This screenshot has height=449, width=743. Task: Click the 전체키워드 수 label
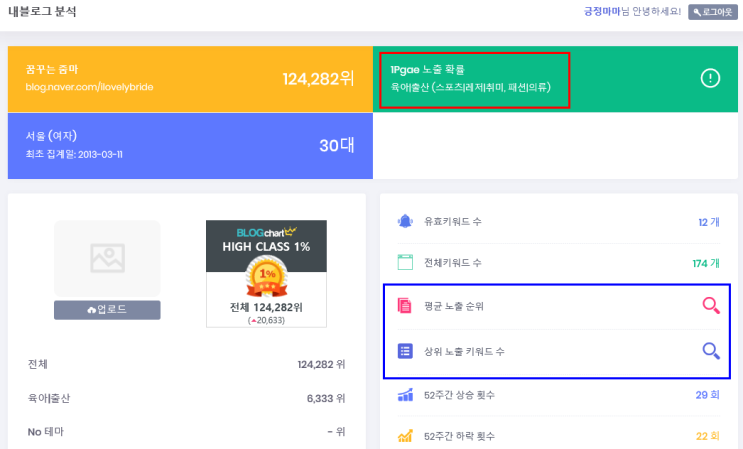click(453, 262)
